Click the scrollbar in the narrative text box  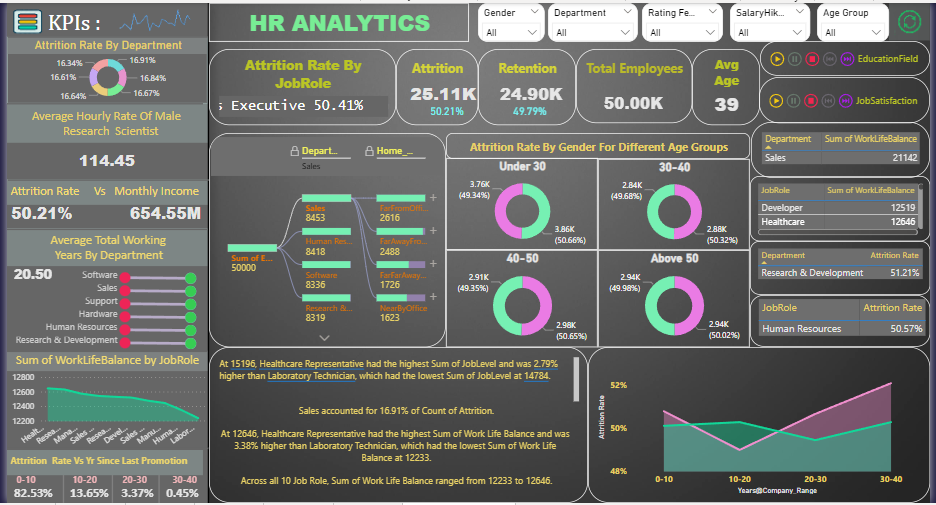click(x=576, y=378)
